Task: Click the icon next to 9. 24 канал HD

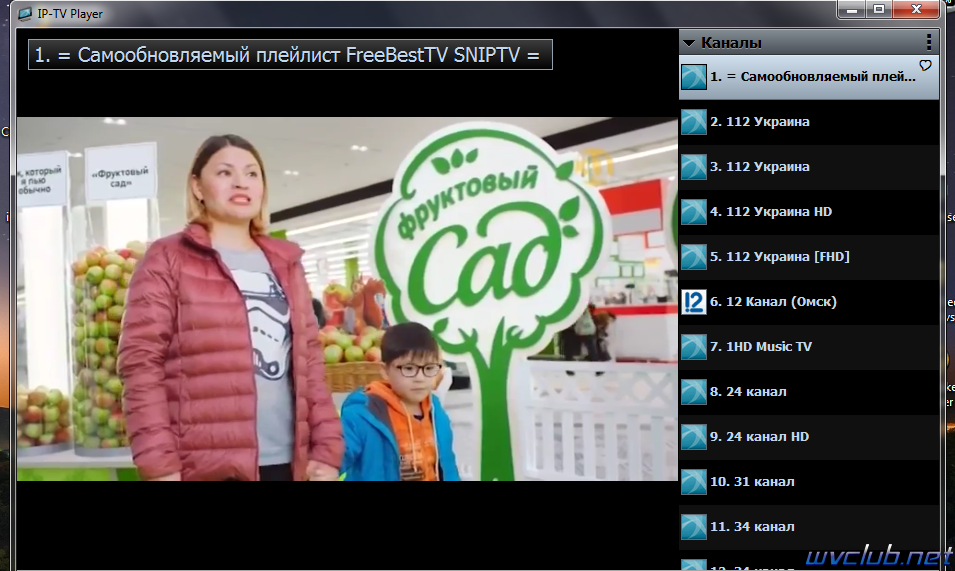Action: pyautogui.click(x=694, y=437)
